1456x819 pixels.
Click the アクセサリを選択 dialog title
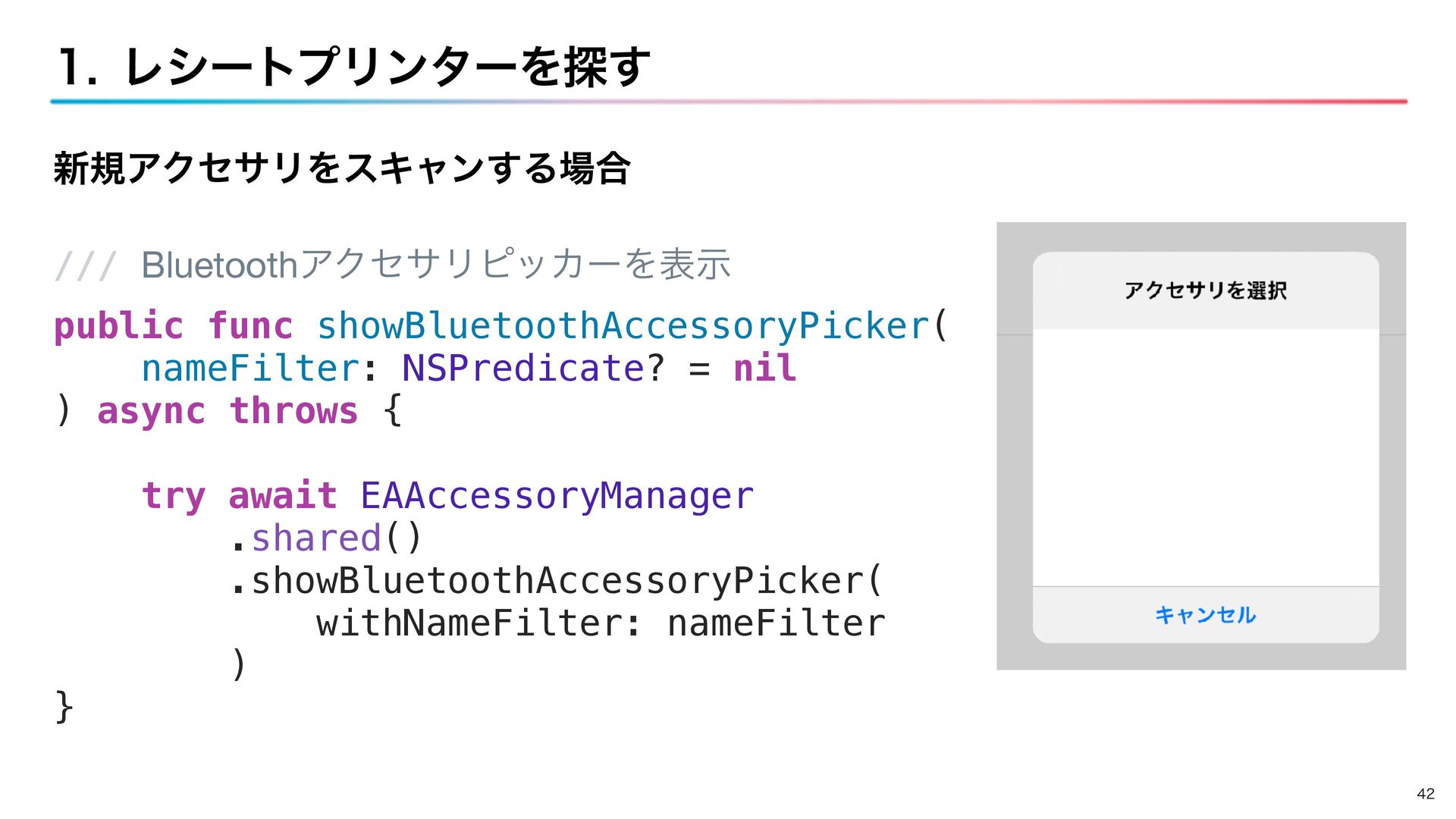click(1205, 290)
